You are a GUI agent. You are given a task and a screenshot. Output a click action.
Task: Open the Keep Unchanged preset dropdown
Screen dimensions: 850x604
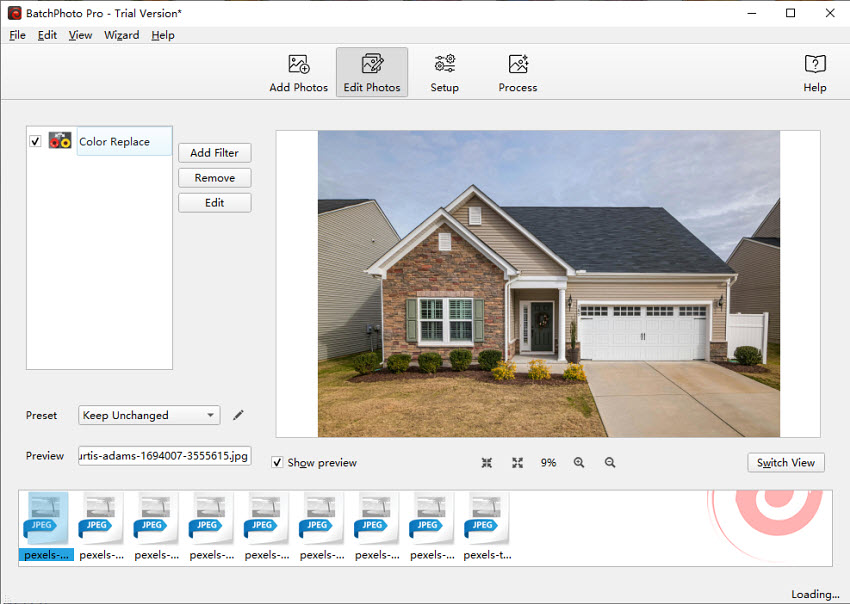click(148, 415)
